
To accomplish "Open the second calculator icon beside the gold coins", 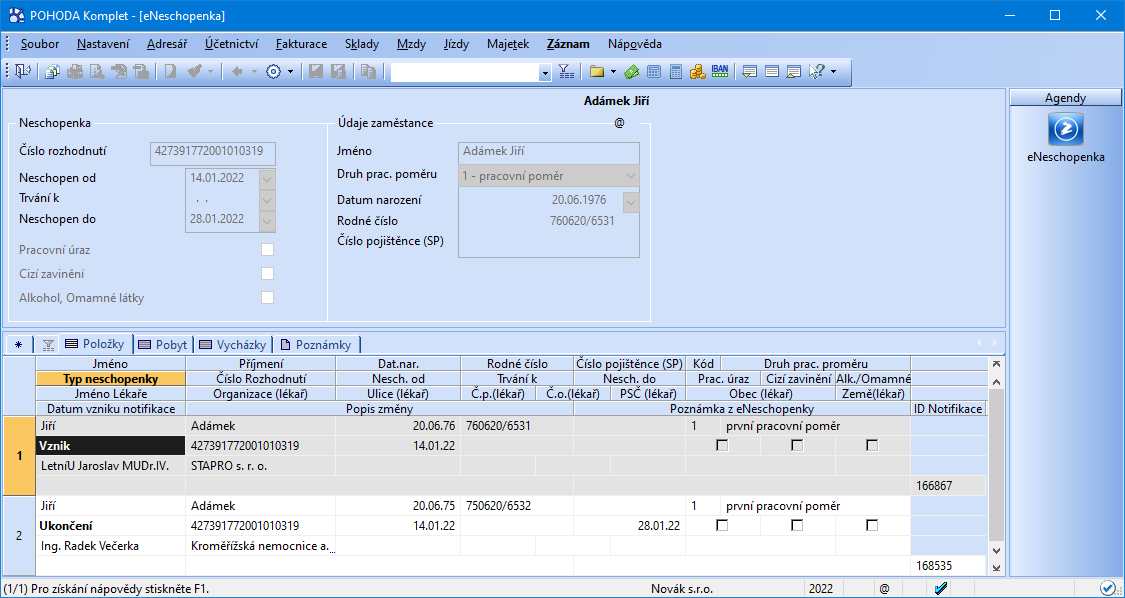I will pos(676,71).
